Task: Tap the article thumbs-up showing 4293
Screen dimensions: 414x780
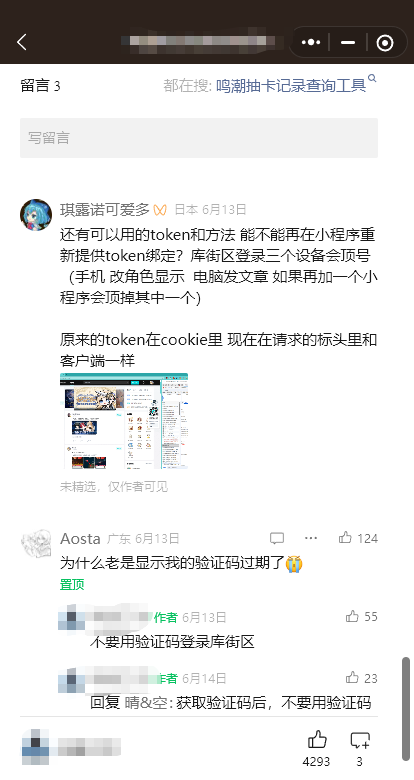Action: click(x=316, y=748)
